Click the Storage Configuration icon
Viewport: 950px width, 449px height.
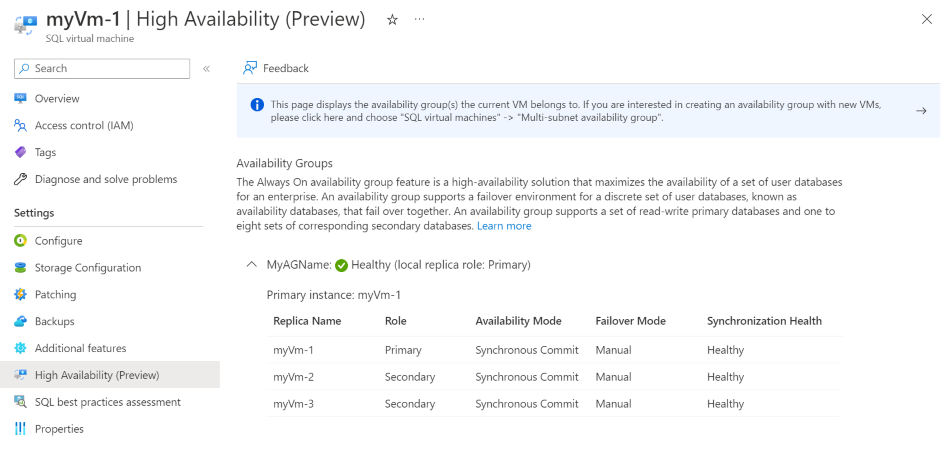pos(20,267)
